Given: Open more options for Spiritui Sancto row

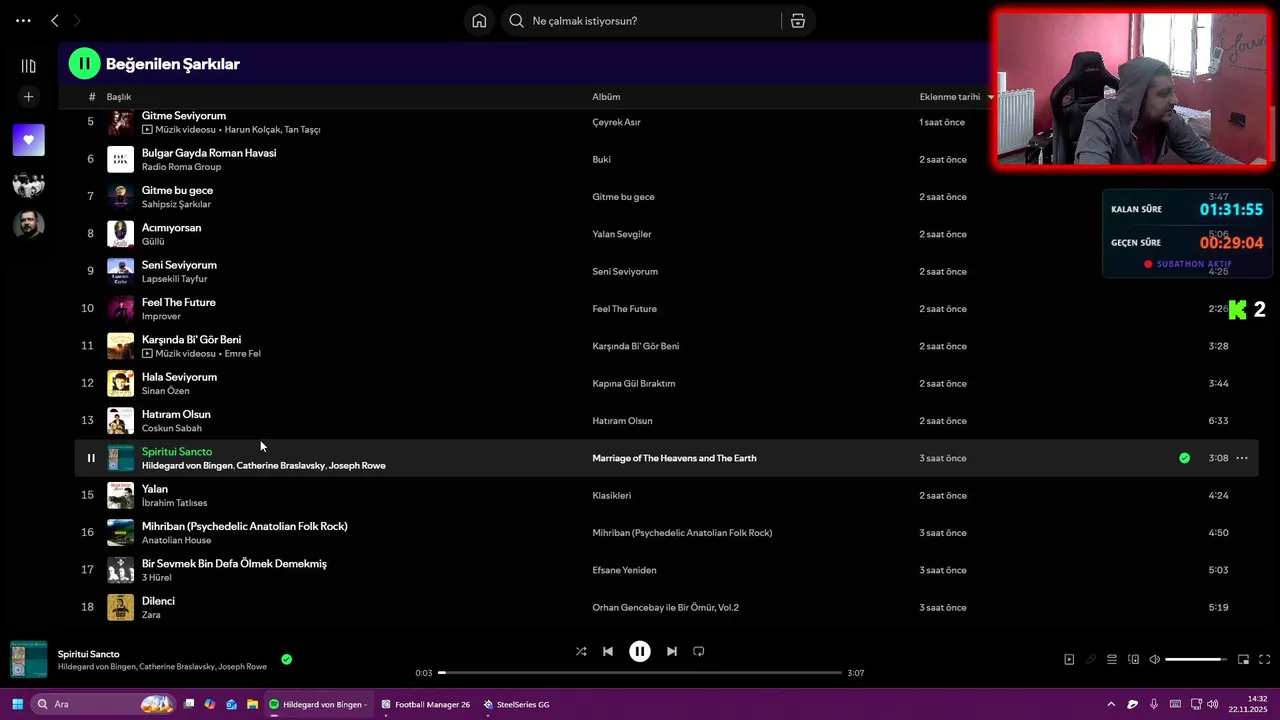Looking at the screenshot, I should [x=1242, y=458].
